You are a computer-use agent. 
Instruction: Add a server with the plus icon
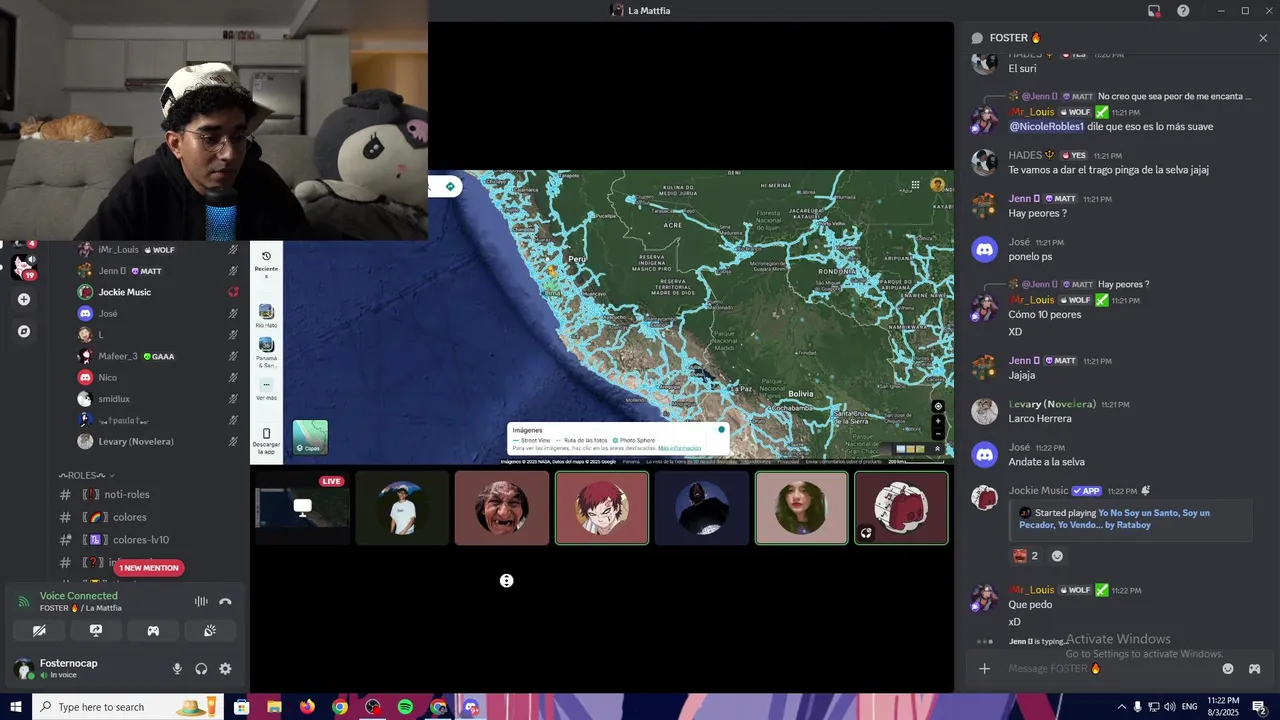tap(24, 299)
